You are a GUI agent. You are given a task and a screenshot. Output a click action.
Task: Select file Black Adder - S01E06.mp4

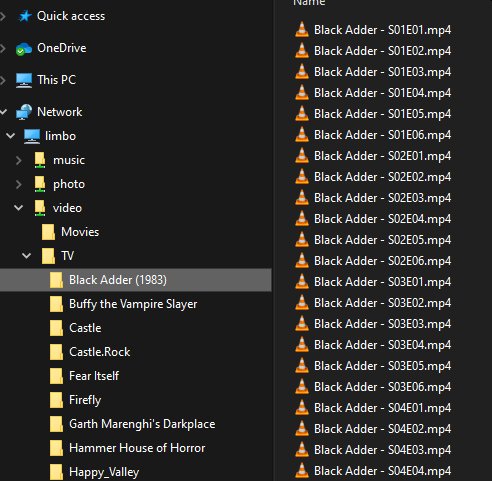click(x=382, y=135)
